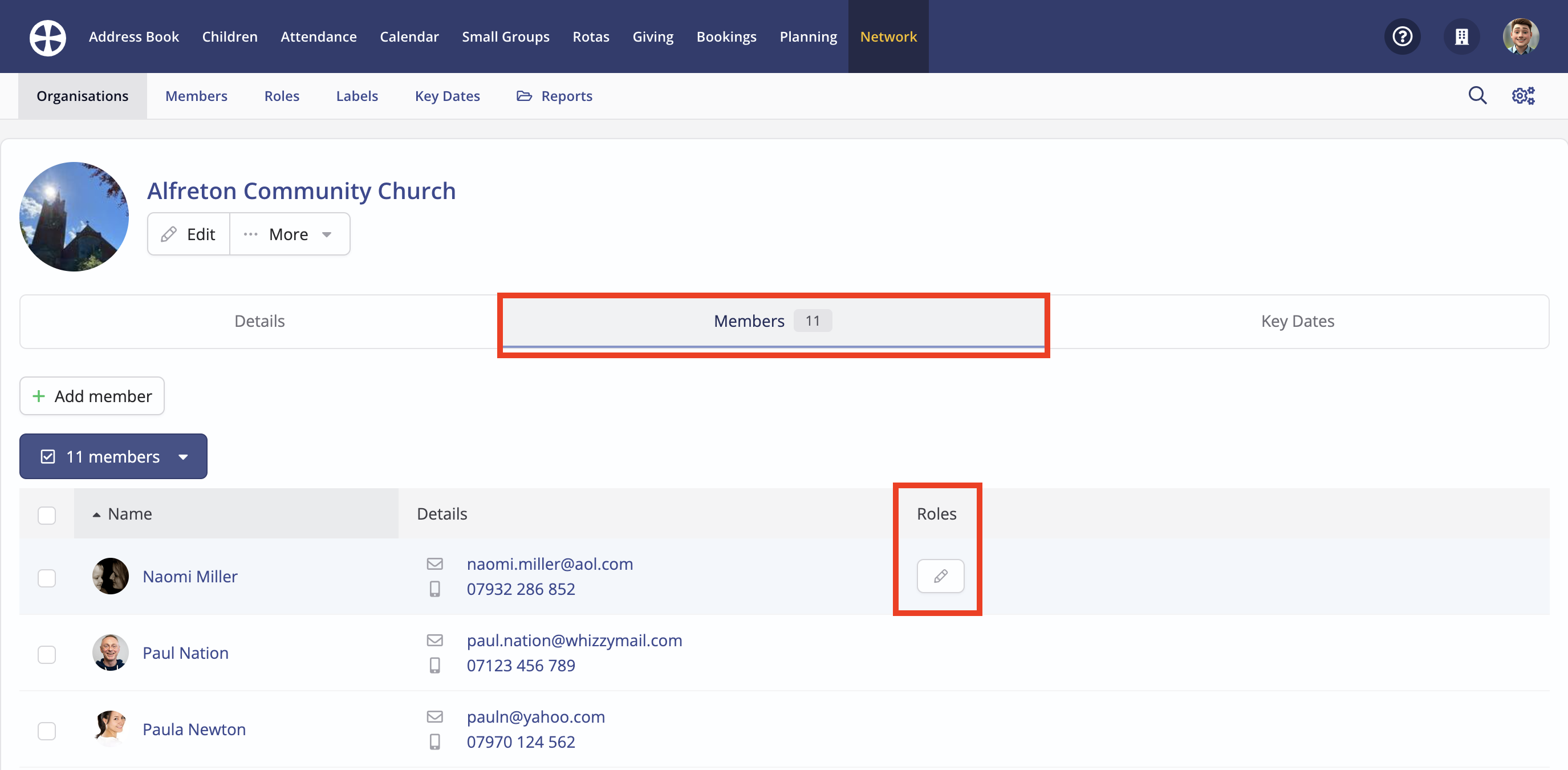Open paul.nation@whizzymail.com email link
Image resolution: width=1568 pixels, height=770 pixels.
pos(574,641)
